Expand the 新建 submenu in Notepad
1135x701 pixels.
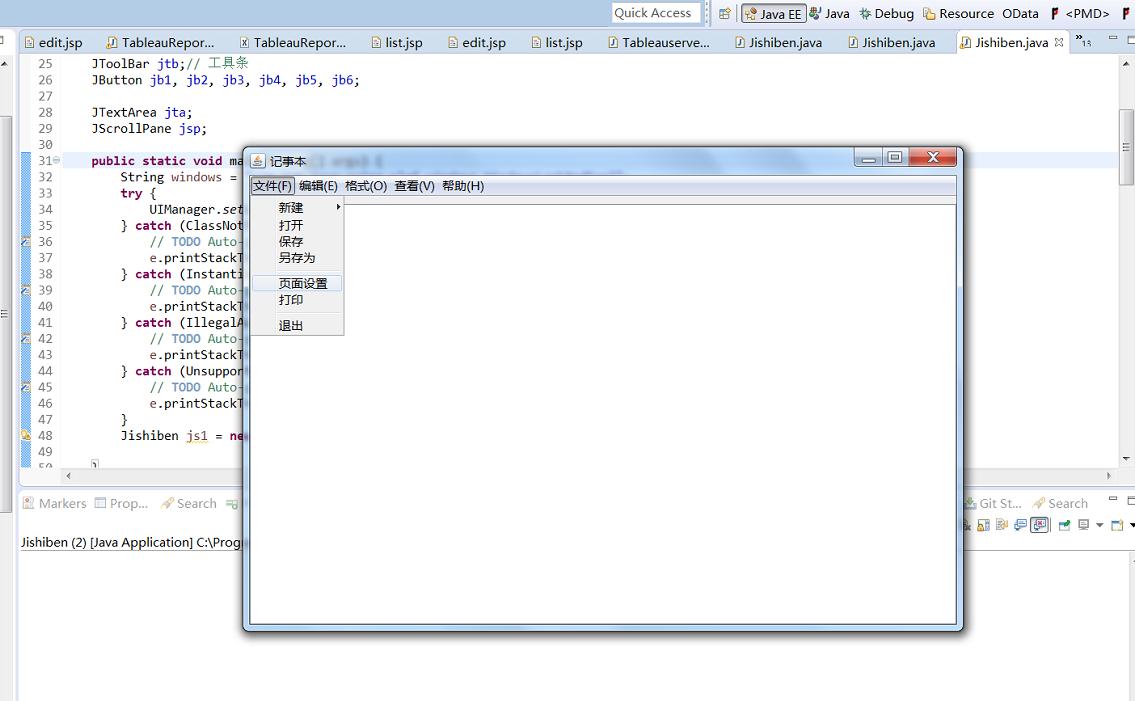pos(289,207)
